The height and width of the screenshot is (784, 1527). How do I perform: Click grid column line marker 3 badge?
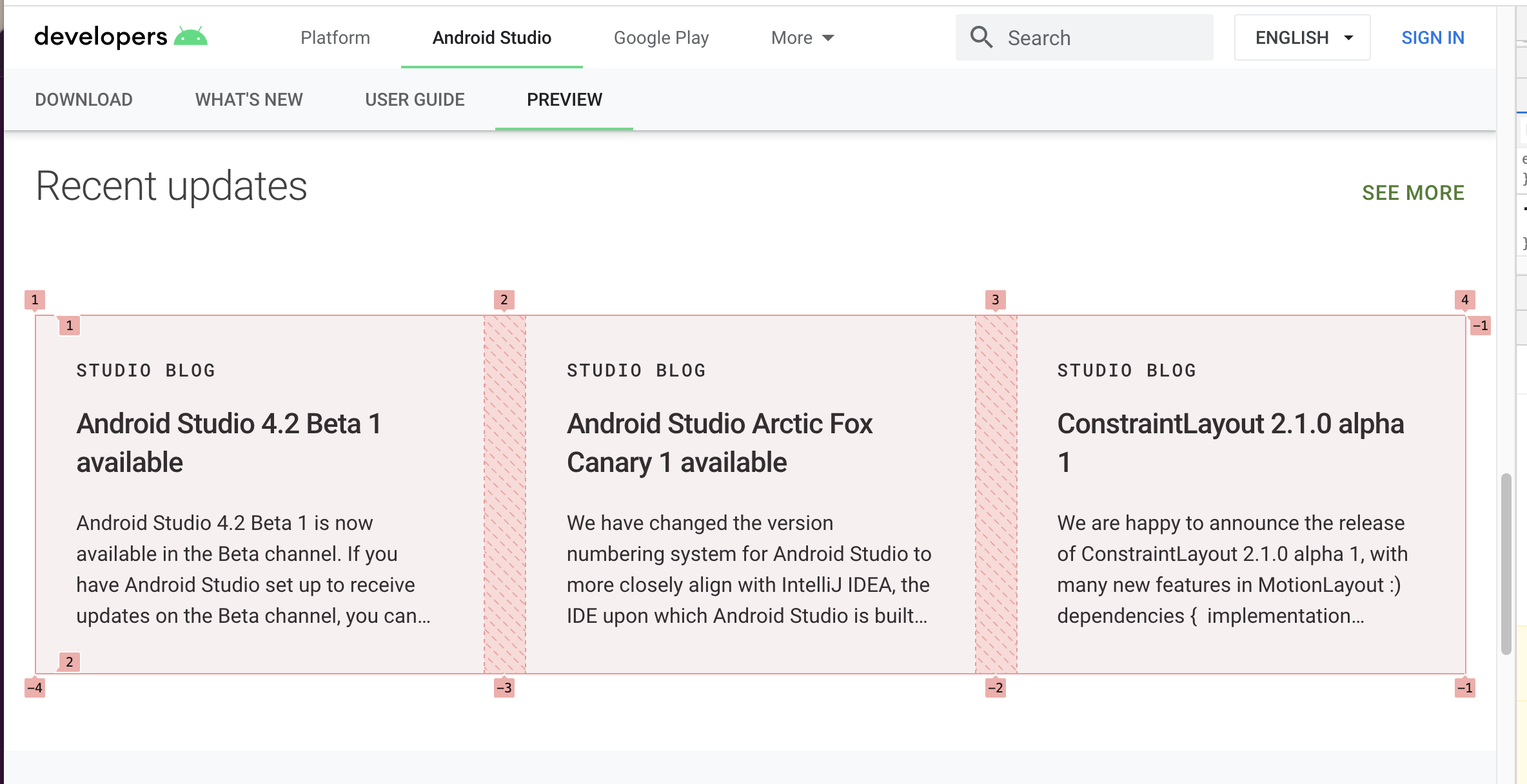pyautogui.click(x=995, y=300)
